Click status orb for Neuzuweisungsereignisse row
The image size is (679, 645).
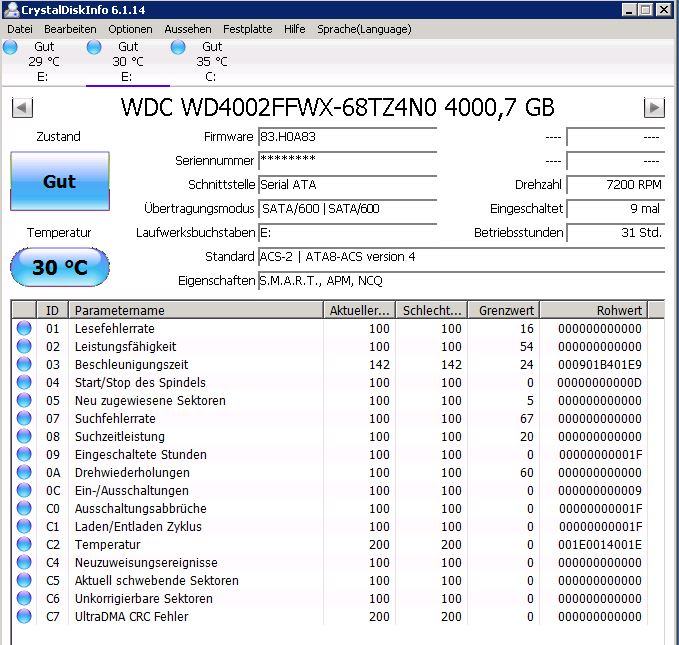[x=24, y=562]
